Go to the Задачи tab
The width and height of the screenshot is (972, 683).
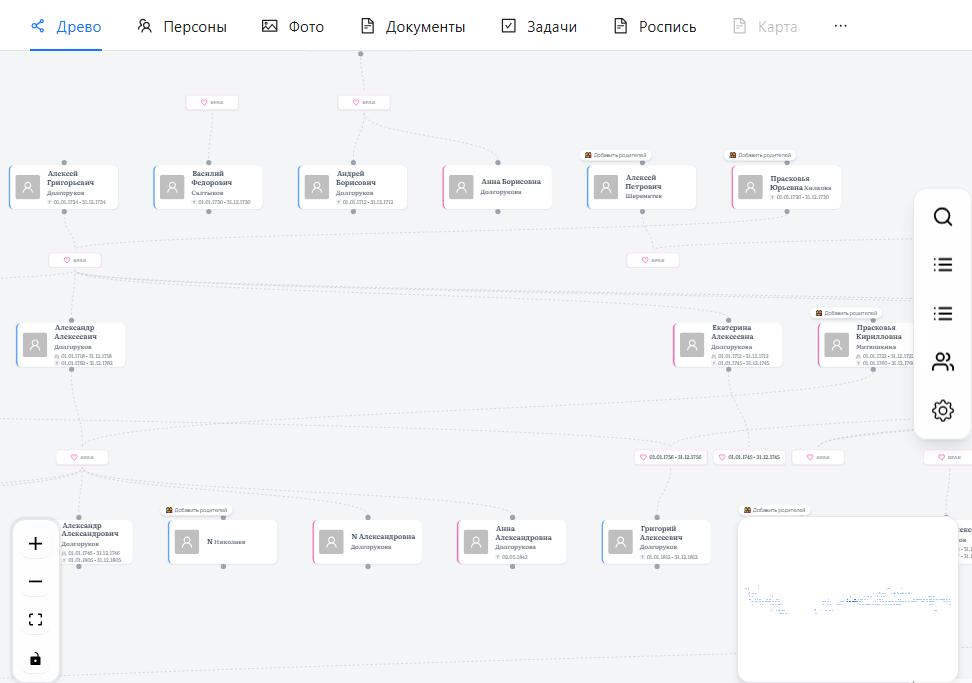539,27
